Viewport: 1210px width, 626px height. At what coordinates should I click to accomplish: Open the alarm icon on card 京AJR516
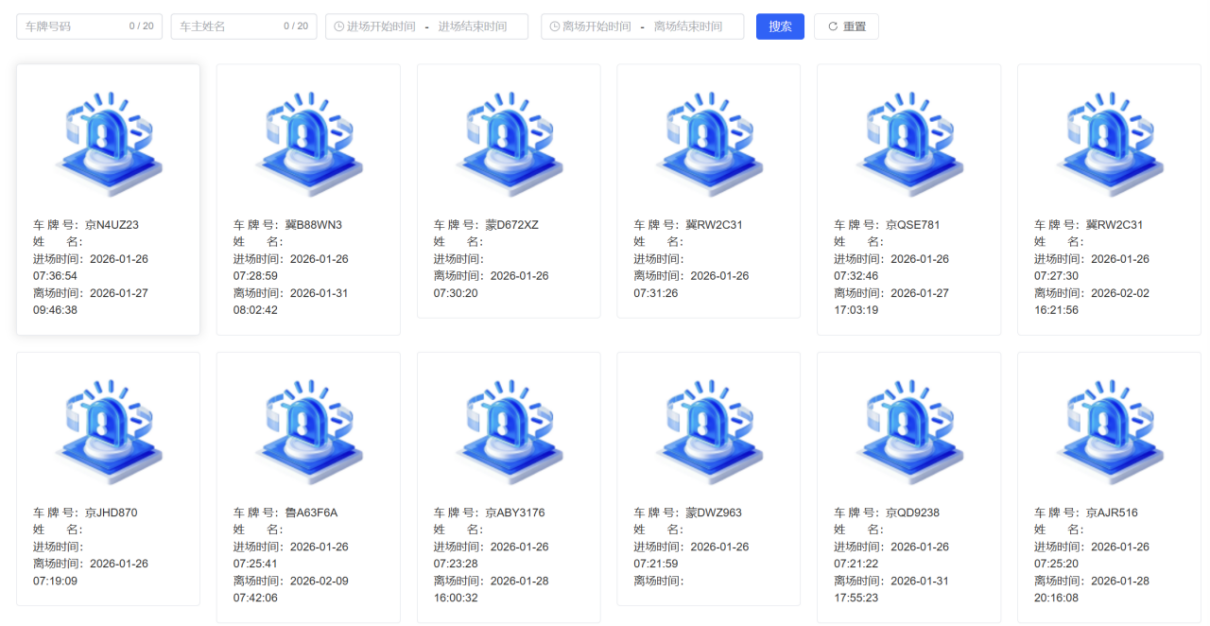1109,431
